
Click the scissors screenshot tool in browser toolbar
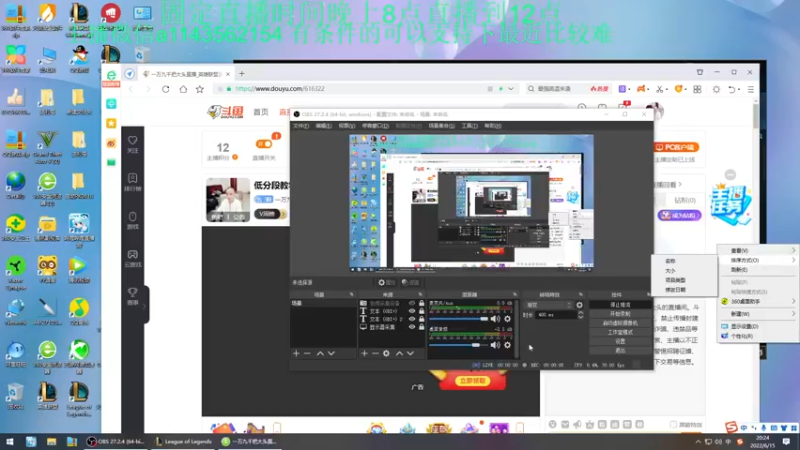tap(660, 89)
